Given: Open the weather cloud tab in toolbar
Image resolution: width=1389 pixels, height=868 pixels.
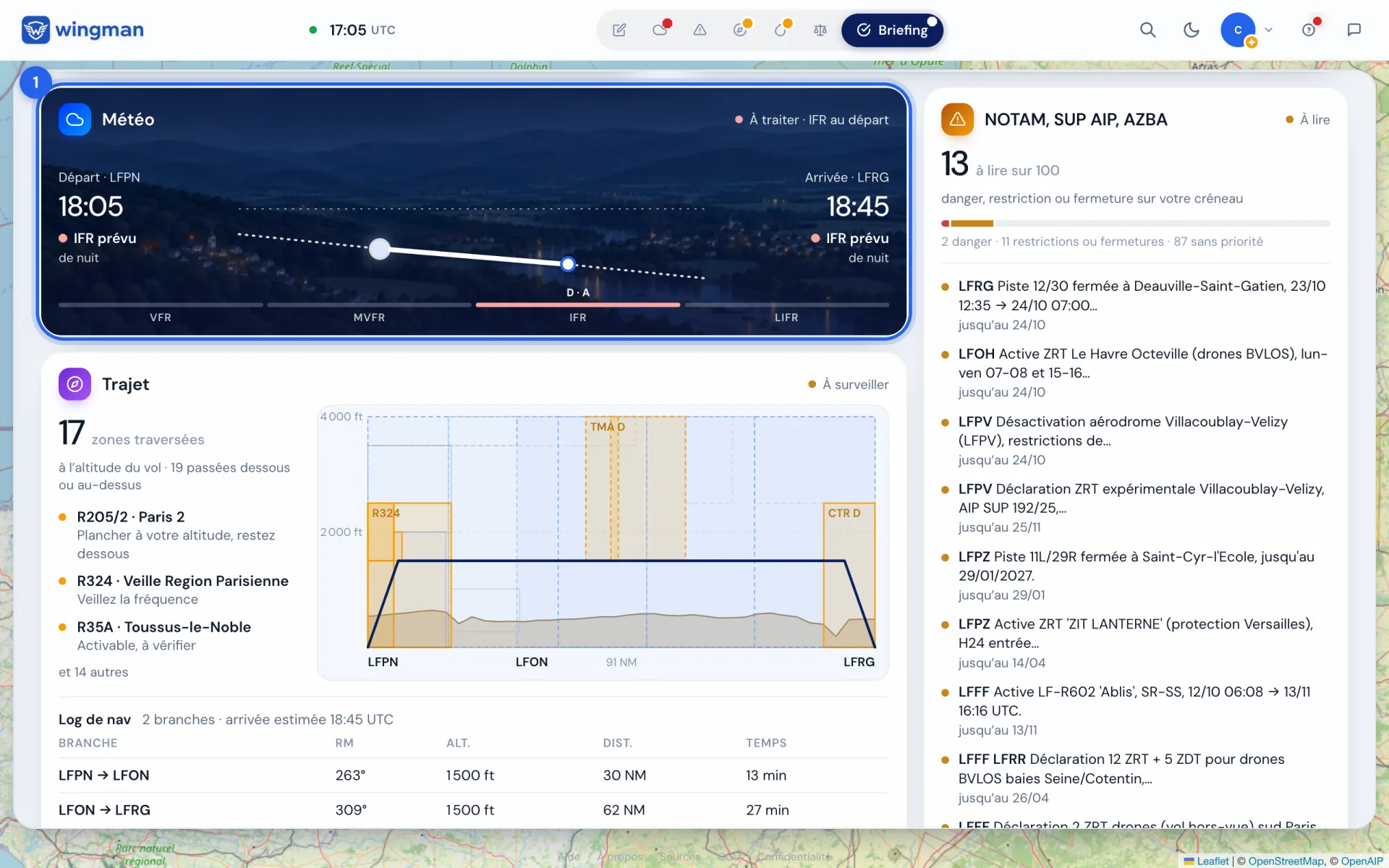Looking at the screenshot, I should [x=660, y=30].
